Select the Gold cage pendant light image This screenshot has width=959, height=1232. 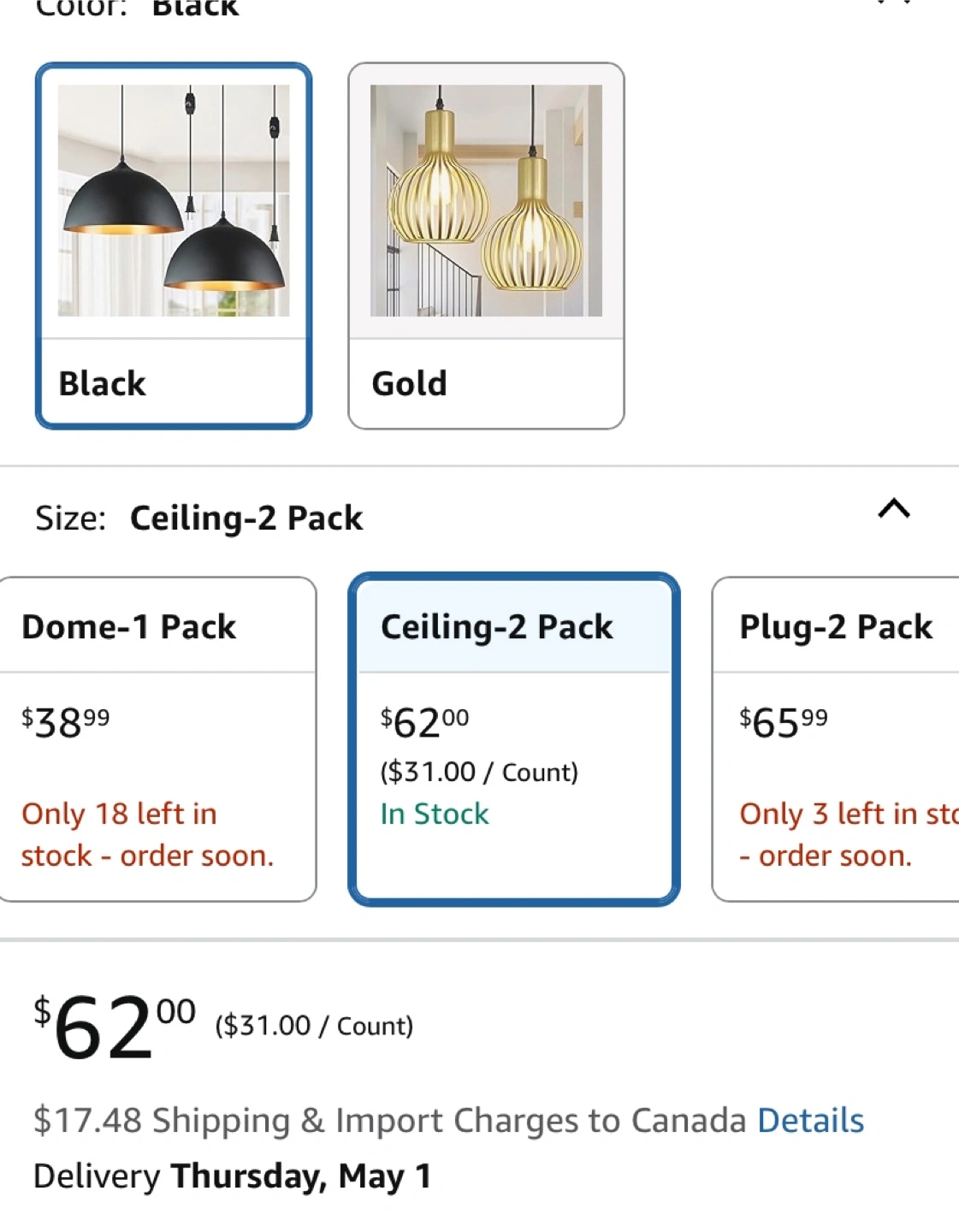(x=486, y=201)
